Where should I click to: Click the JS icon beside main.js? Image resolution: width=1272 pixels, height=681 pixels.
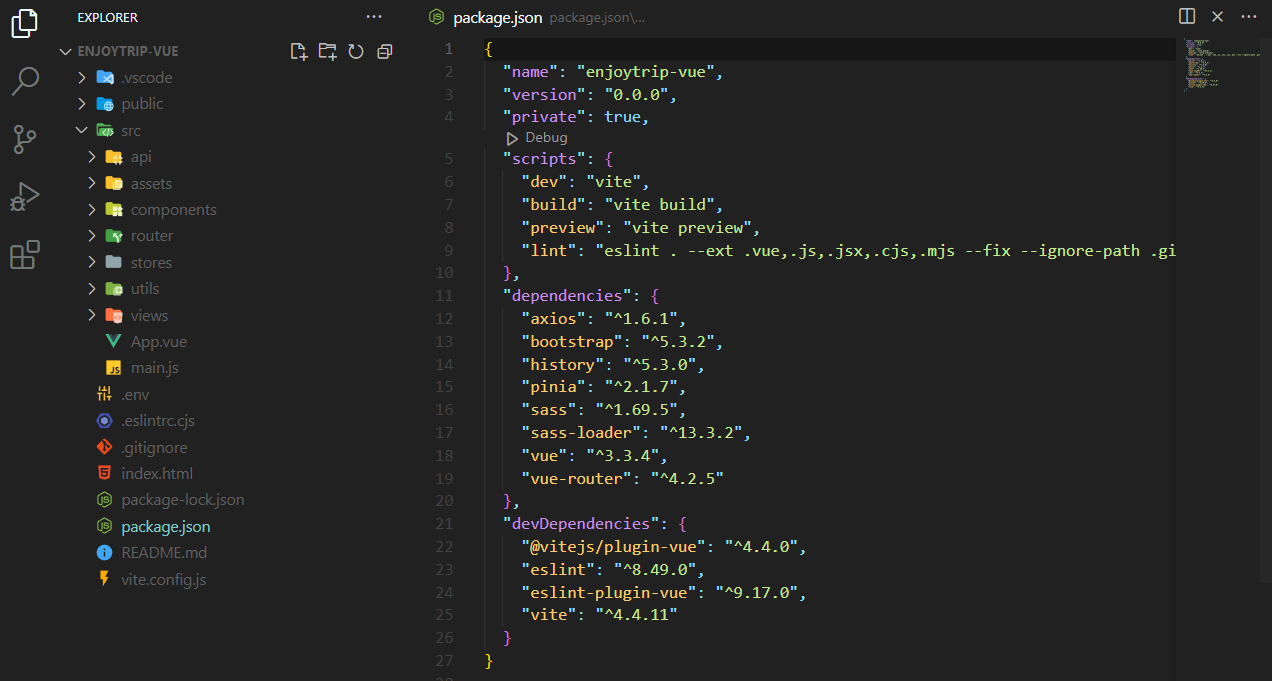[x=113, y=368]
